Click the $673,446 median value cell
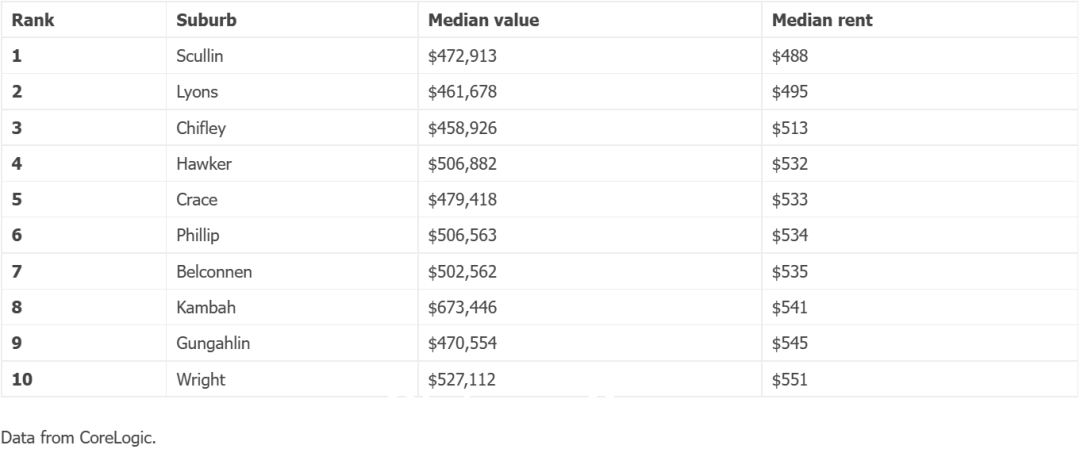Viewport: 1080px width, 449px height. pyautogui.click(x=590, y=307)
